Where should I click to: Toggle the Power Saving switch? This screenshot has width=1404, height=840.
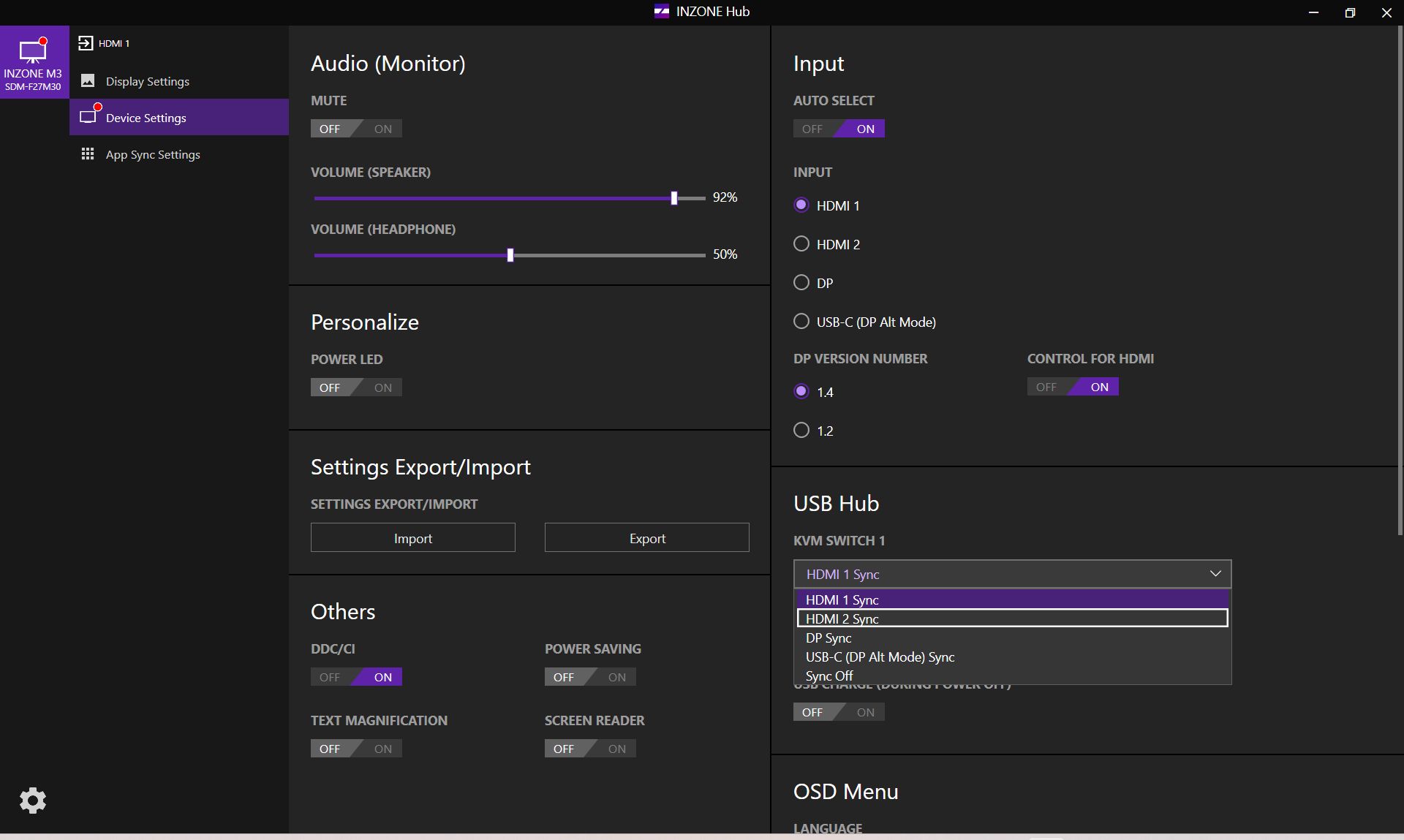point(590,677)
